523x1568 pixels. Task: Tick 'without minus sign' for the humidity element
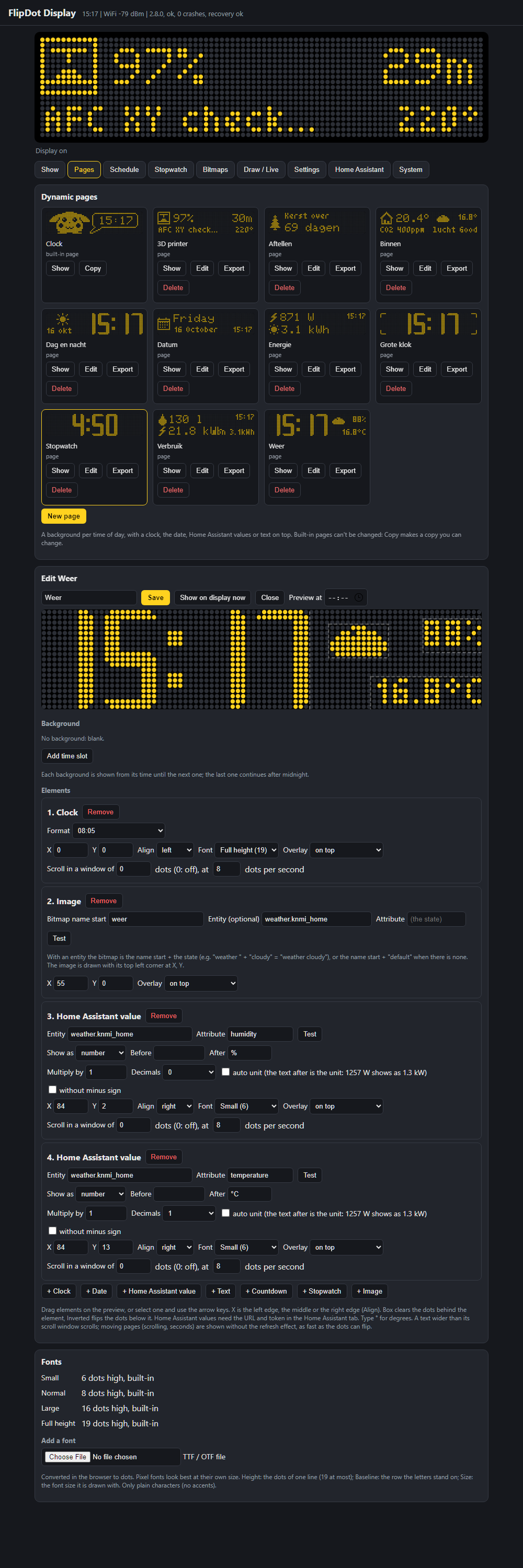click(x=52, y=1090)
